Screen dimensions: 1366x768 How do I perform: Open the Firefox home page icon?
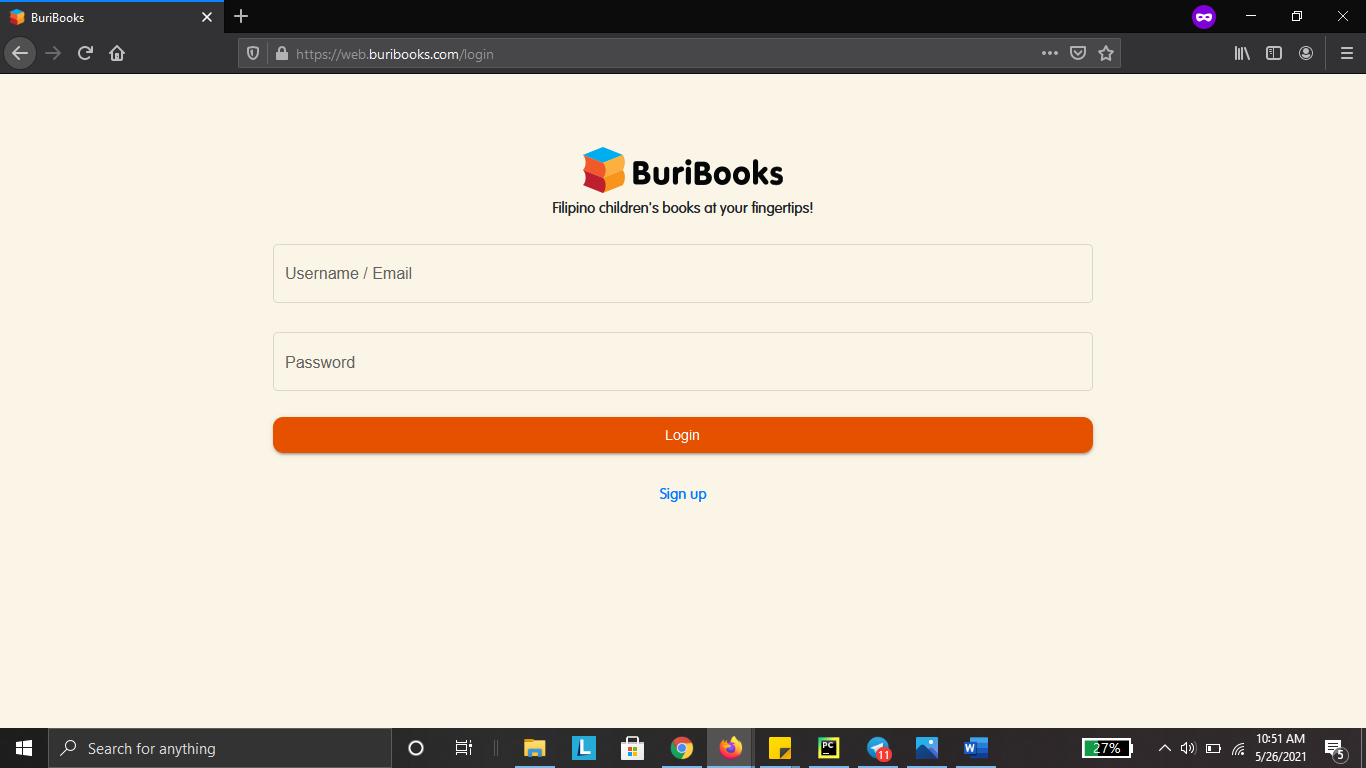[117, 53]
